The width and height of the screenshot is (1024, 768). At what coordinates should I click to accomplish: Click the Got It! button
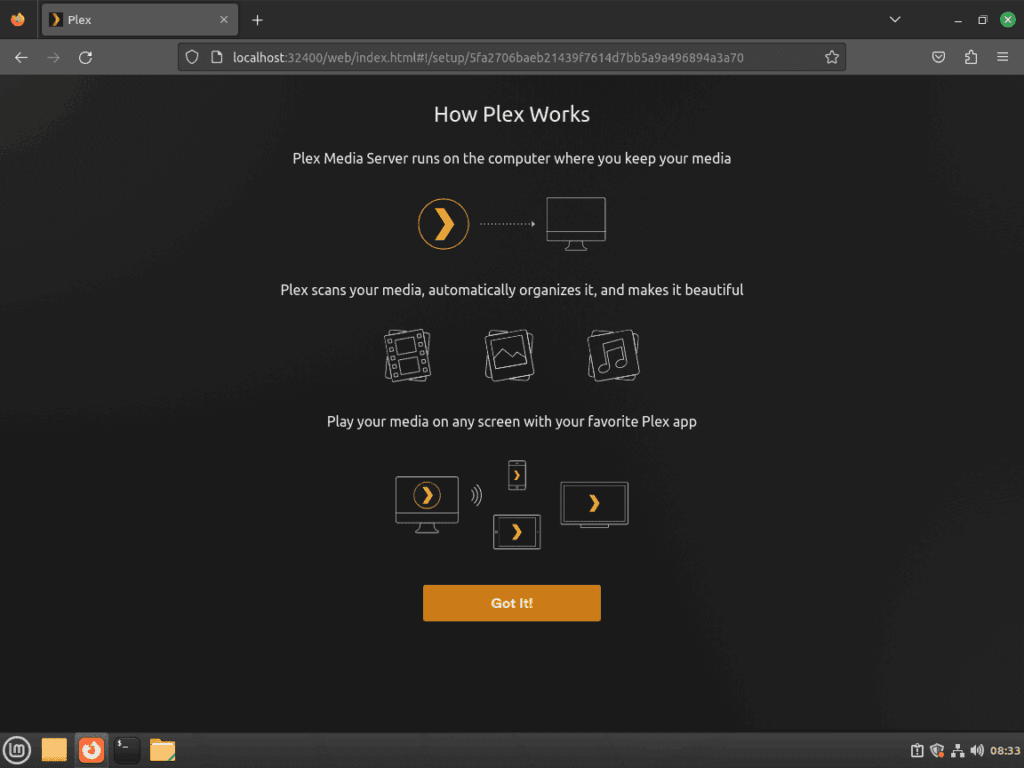511,602
